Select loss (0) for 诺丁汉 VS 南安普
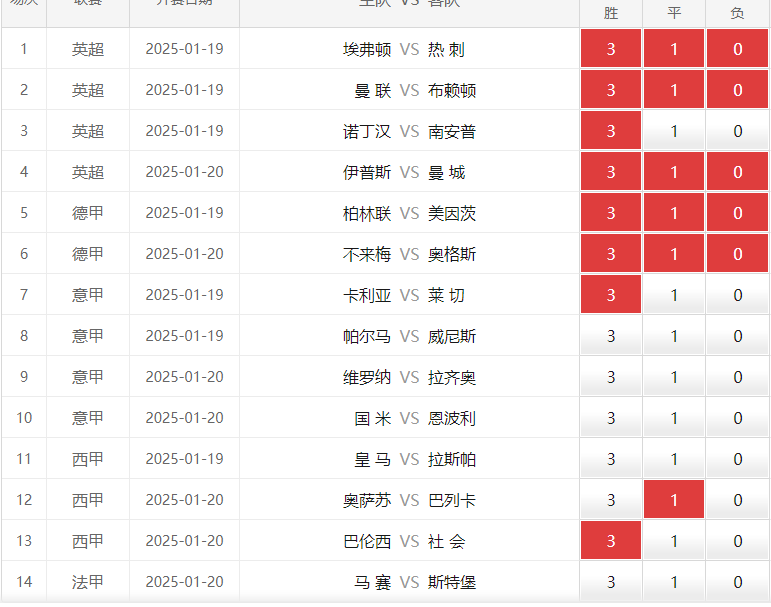 click(738, 131)
